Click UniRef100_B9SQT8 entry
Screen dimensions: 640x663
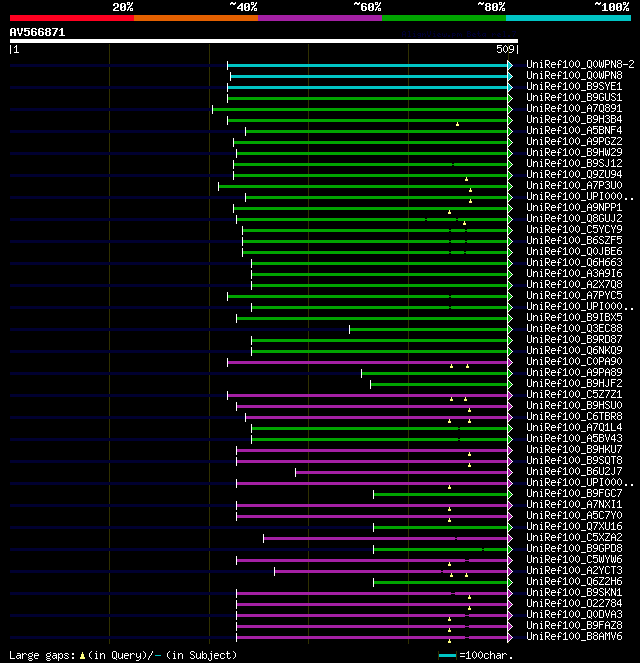coord(574,460)
